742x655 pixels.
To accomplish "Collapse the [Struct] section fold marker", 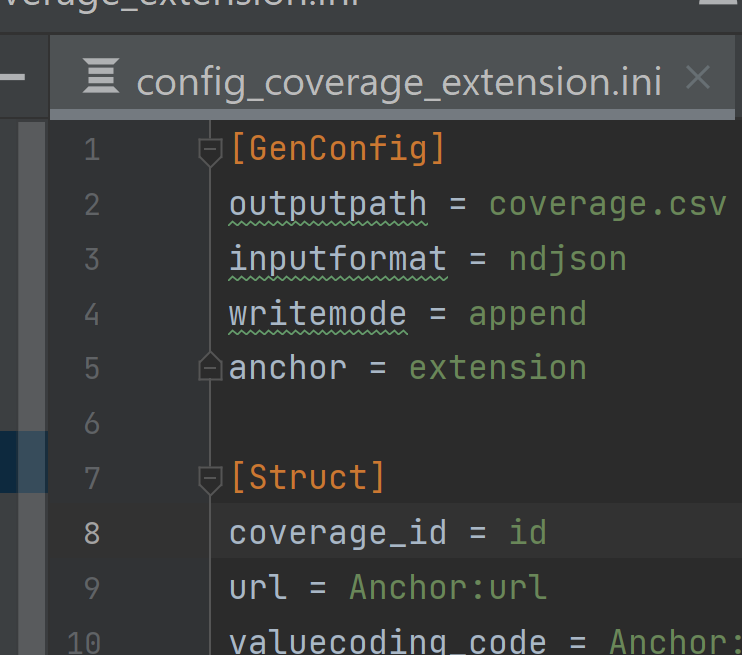I will pos(210,480).
